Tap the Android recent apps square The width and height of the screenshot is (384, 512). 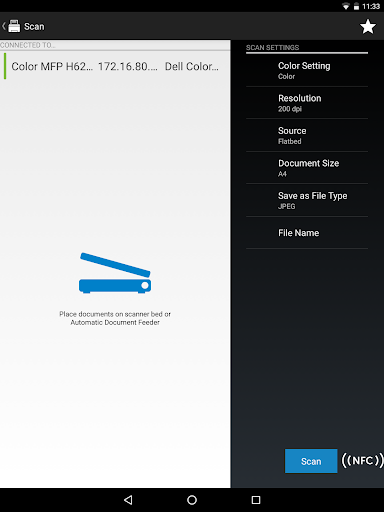point(256,500)
